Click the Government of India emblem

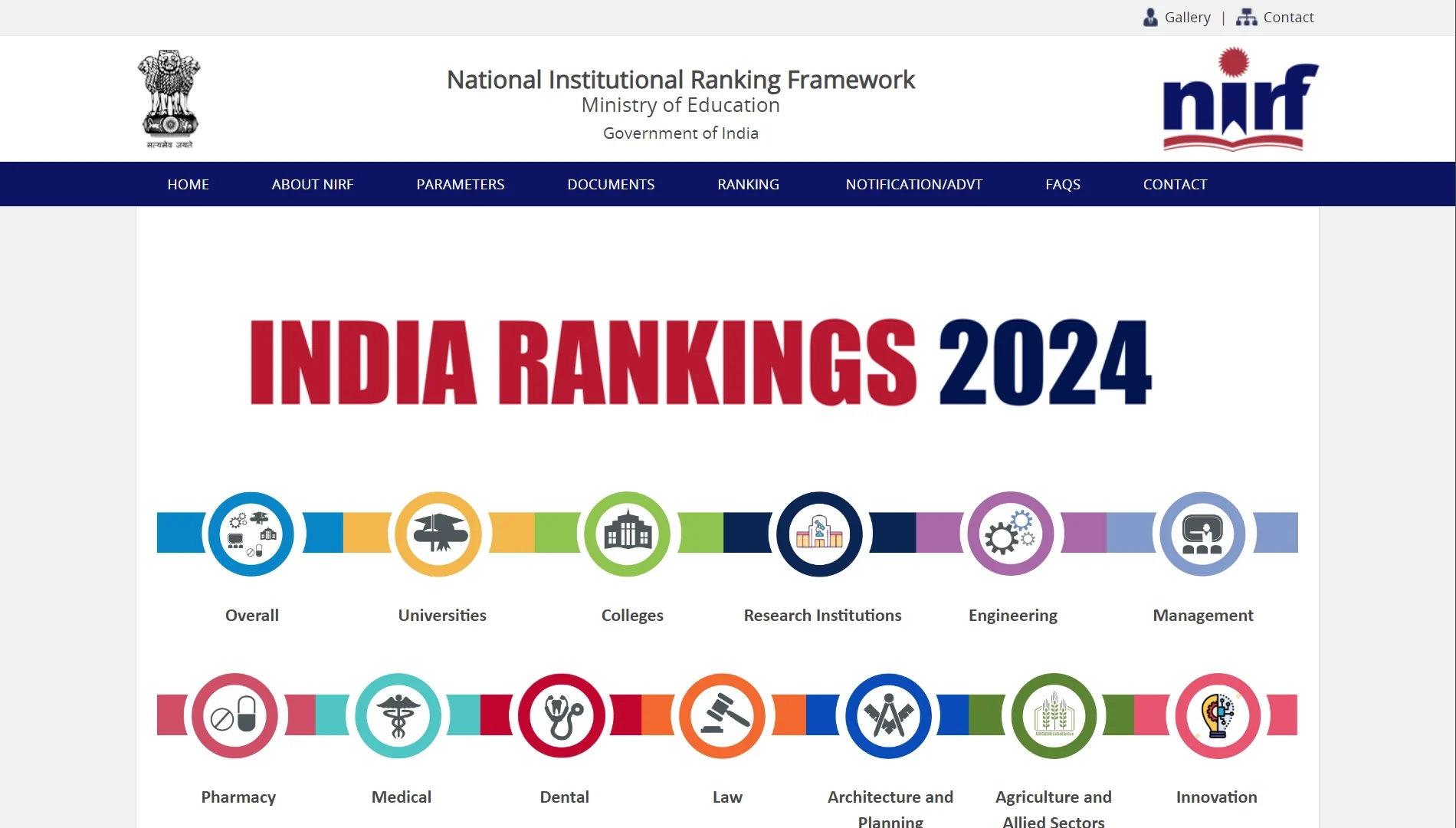pos(169,100)
